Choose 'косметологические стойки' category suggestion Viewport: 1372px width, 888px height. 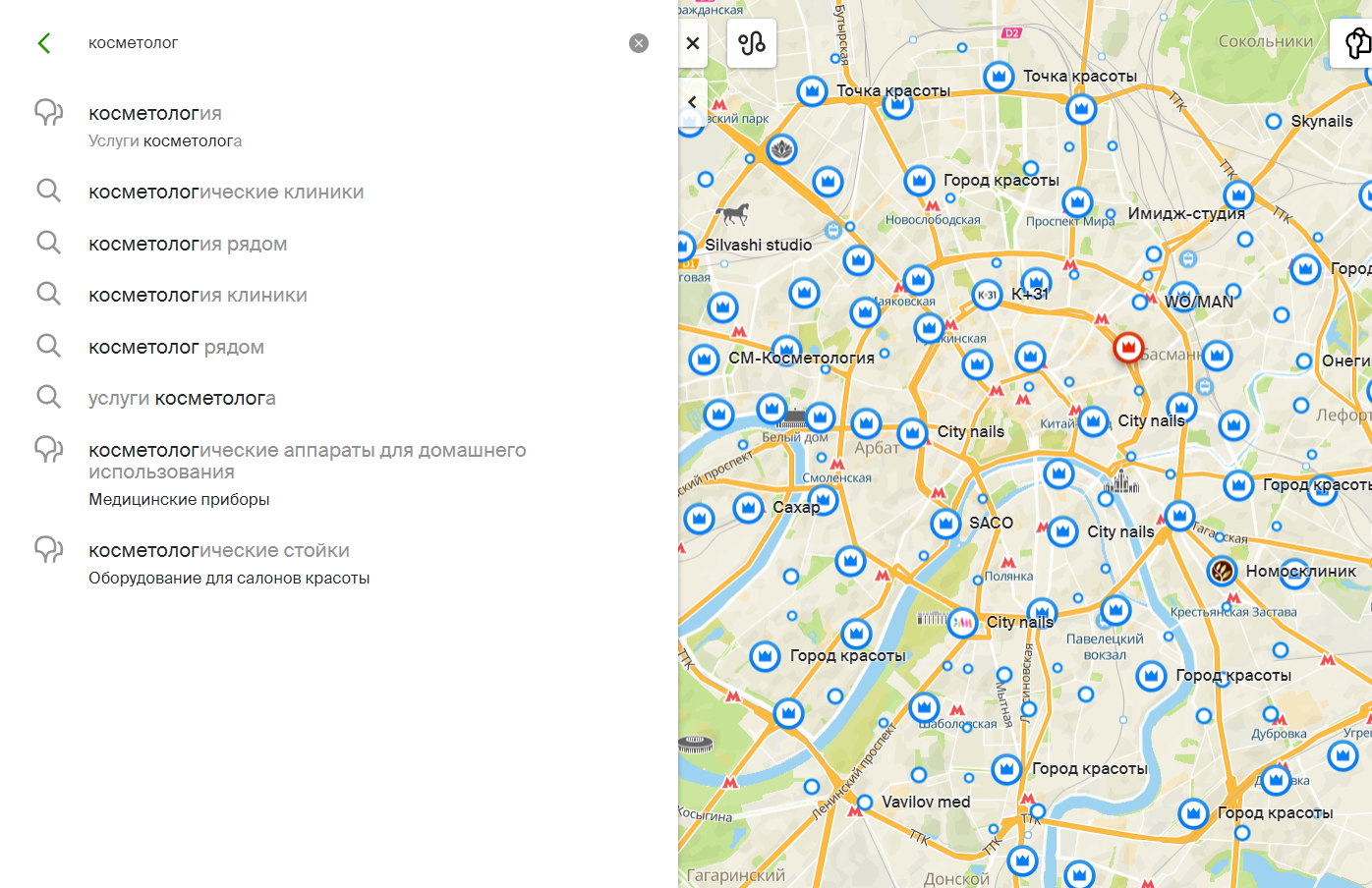(339, 563)
